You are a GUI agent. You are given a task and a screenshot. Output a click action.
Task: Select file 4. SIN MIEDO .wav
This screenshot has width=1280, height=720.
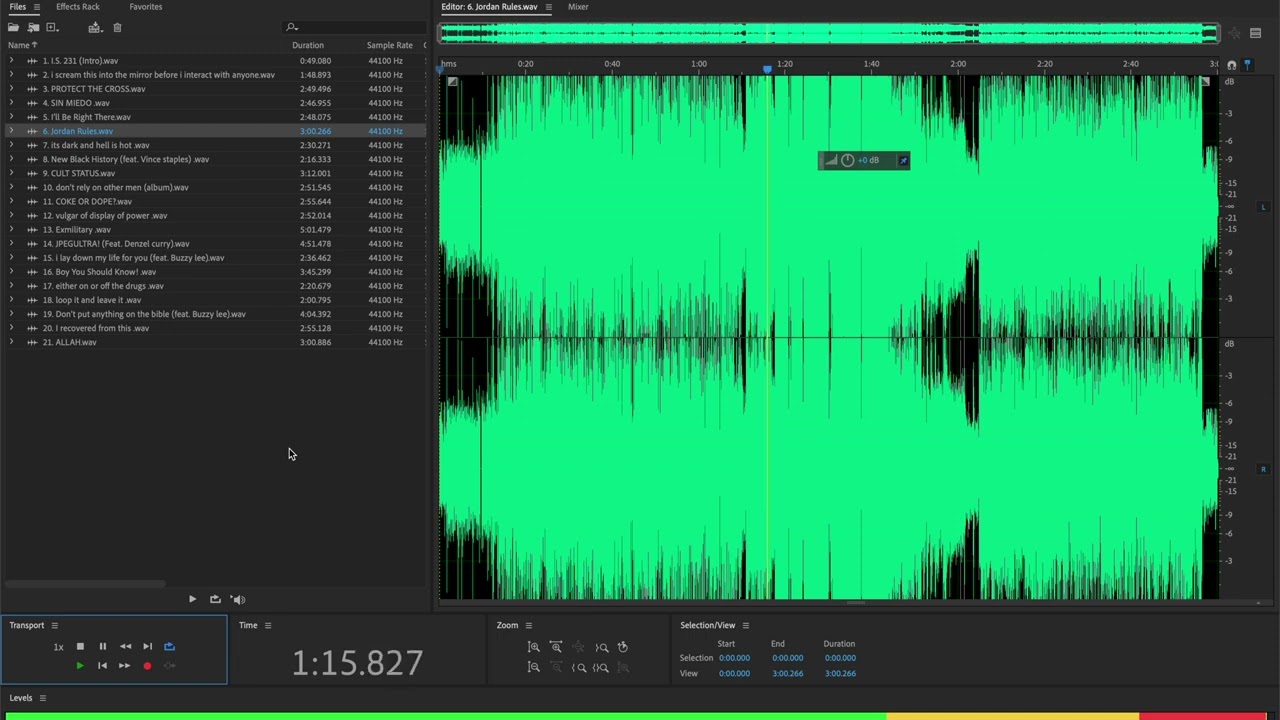pyautogui.click(x=76, y=103)
